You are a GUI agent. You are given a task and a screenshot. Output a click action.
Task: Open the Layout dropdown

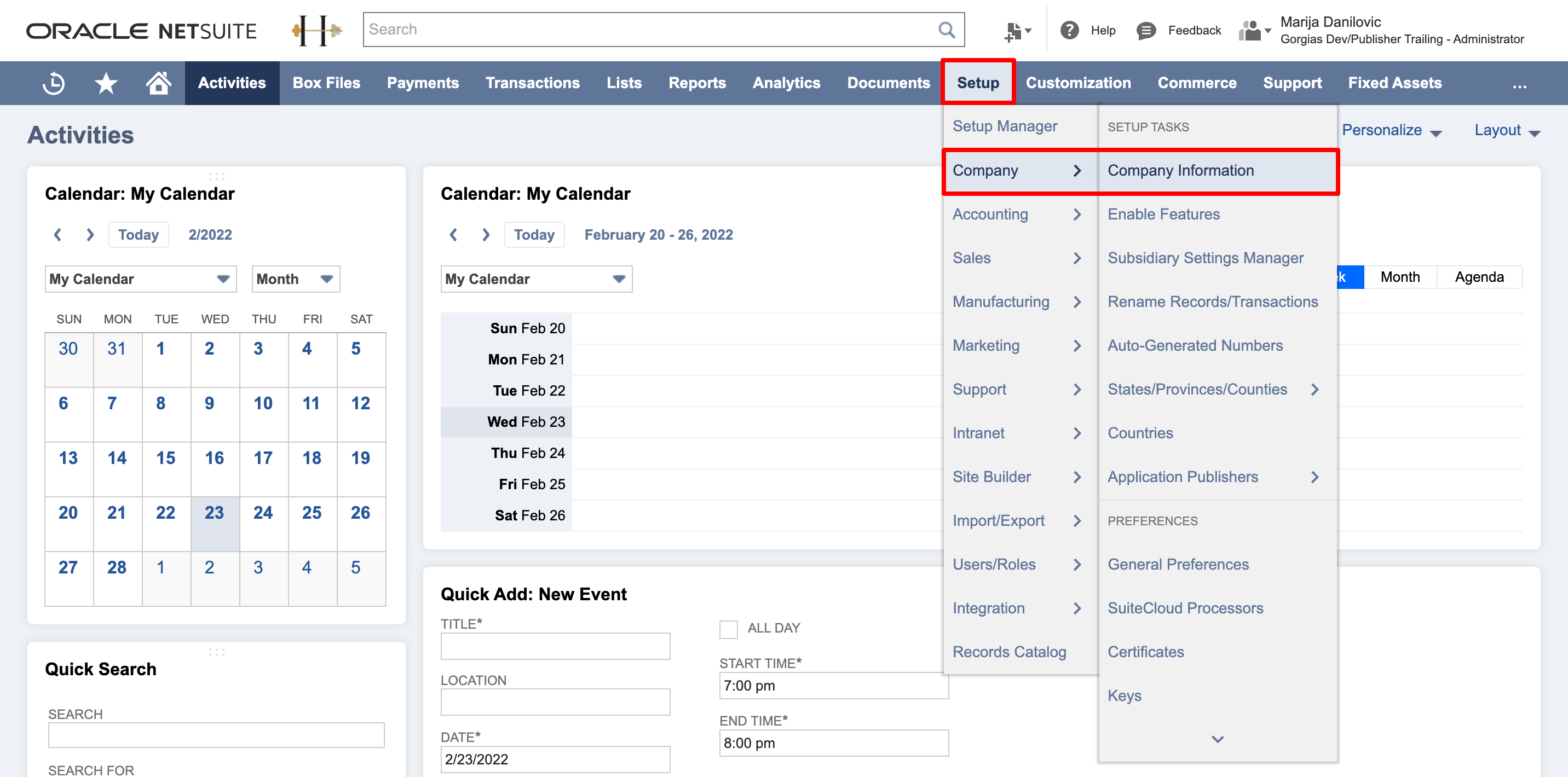[1507, 130]
